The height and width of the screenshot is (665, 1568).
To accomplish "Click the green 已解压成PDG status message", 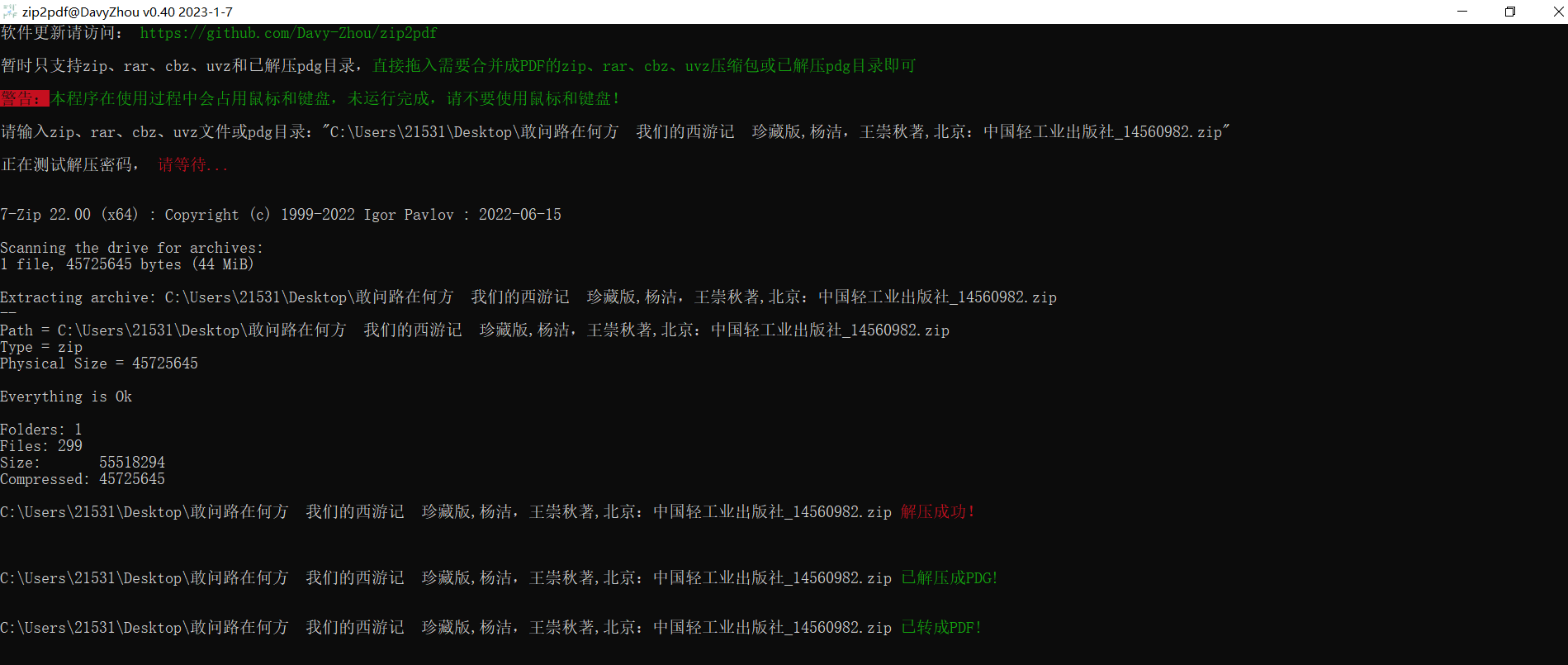I will 949,578.
